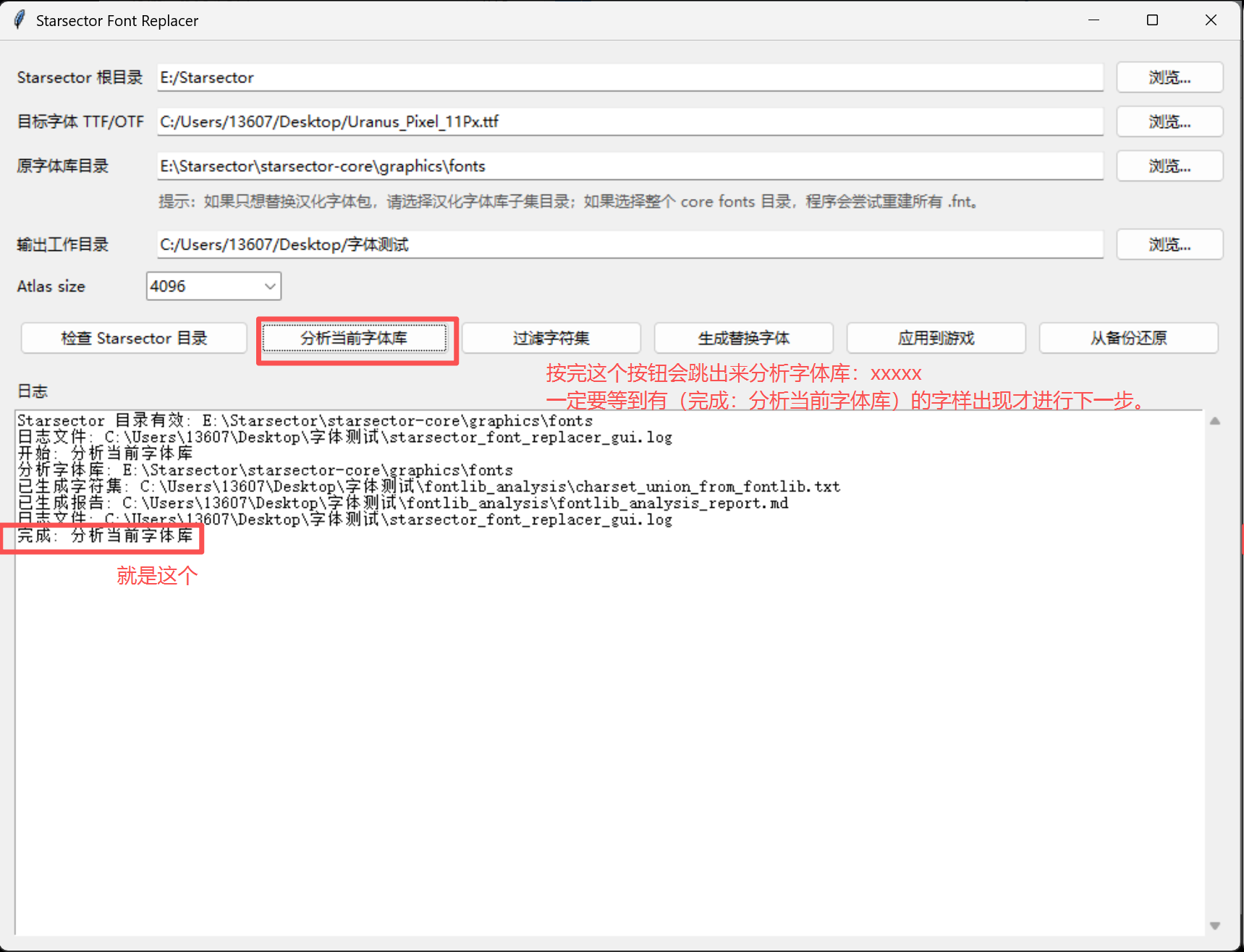Close the Starsector Font Replacer window
This screenshot has width=1244, height=952.
pyautogui.click(x=1211, y=20)
